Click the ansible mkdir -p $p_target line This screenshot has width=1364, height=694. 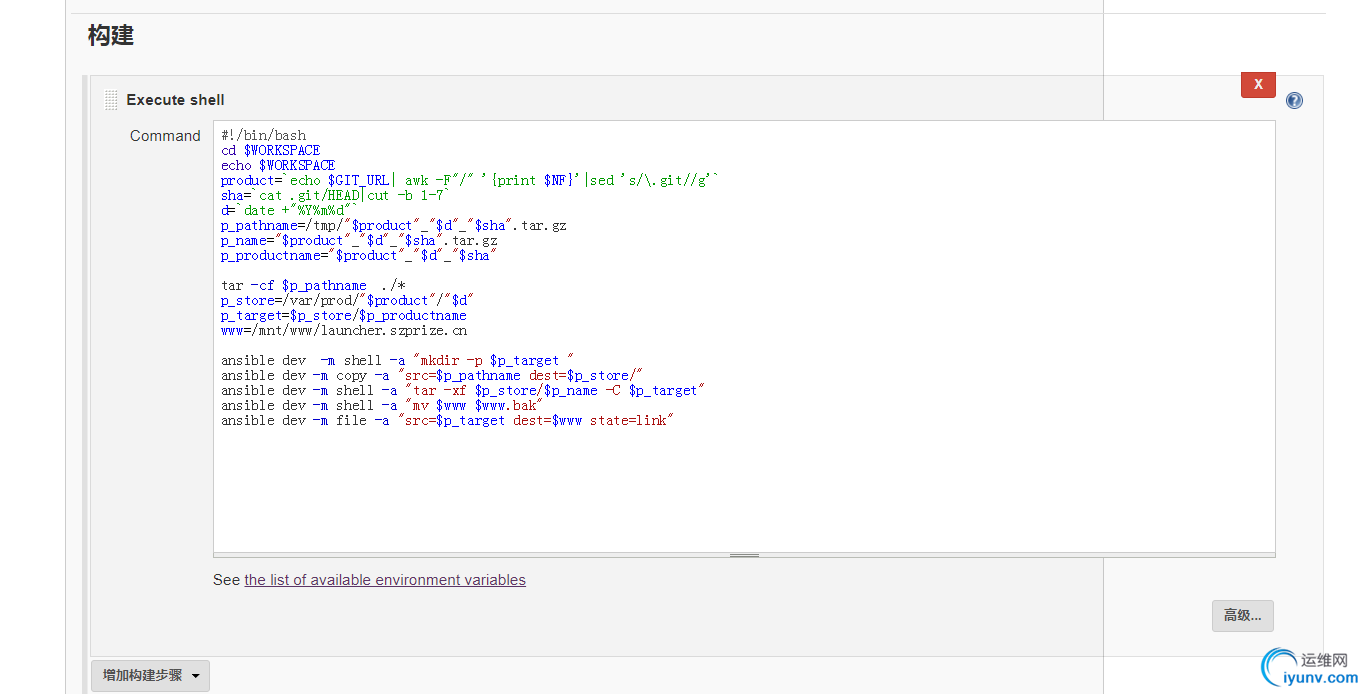397,361
